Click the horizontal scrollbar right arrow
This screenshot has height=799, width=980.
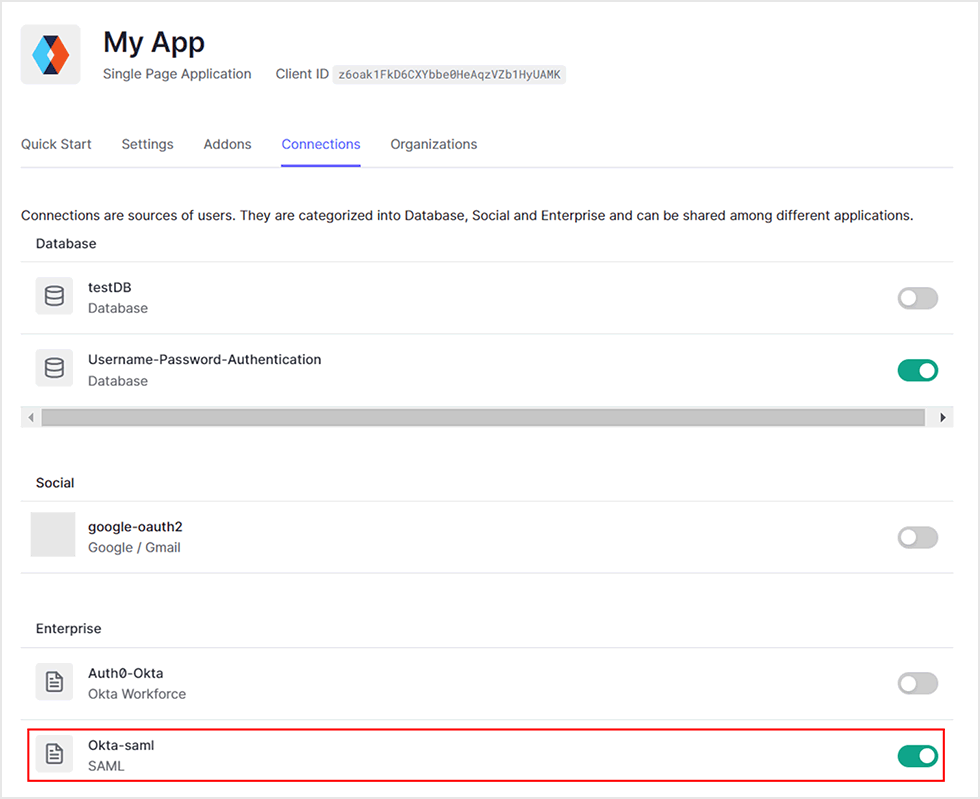click(942, 417)
